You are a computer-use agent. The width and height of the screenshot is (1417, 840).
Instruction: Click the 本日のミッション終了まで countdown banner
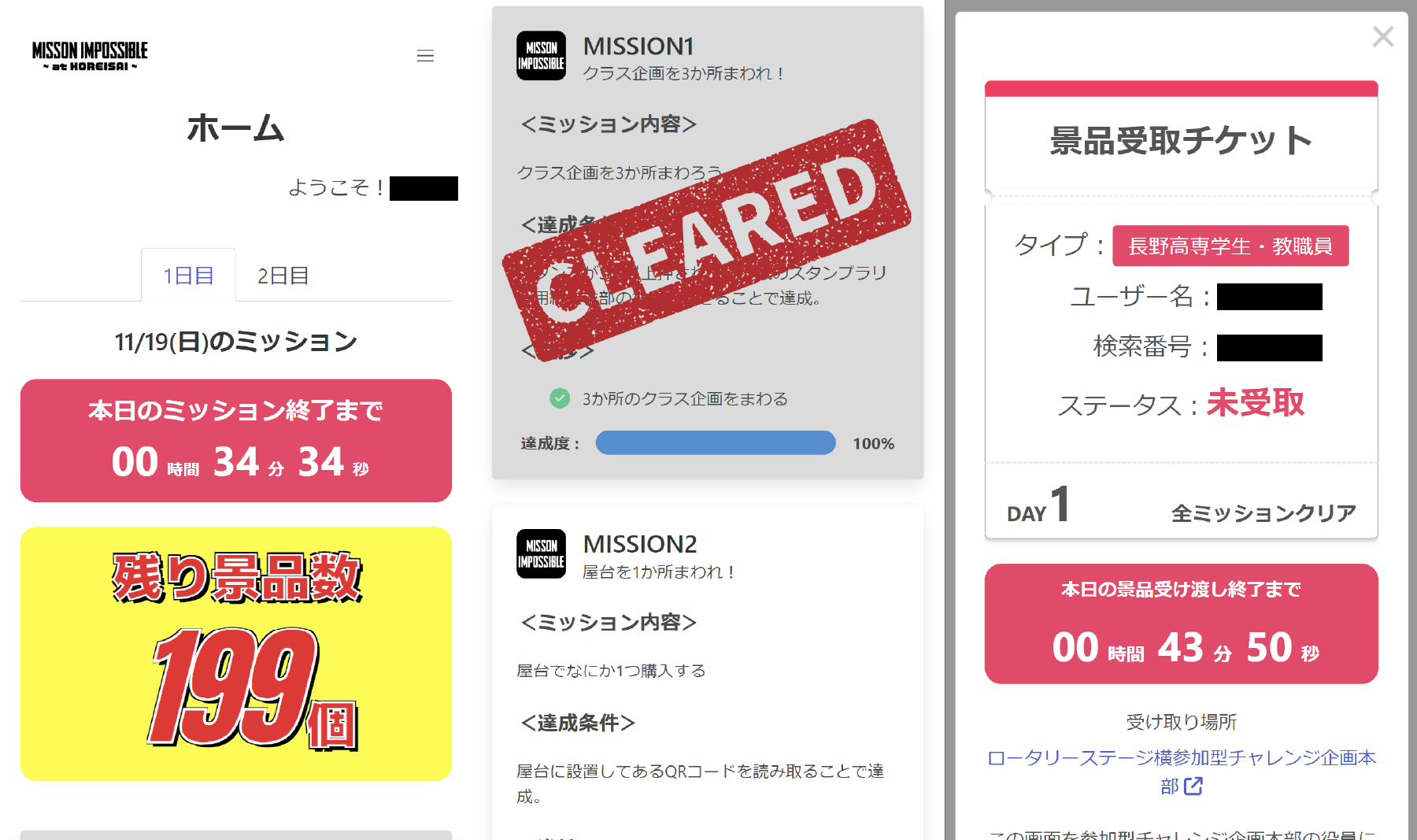[x=236, y=441]
